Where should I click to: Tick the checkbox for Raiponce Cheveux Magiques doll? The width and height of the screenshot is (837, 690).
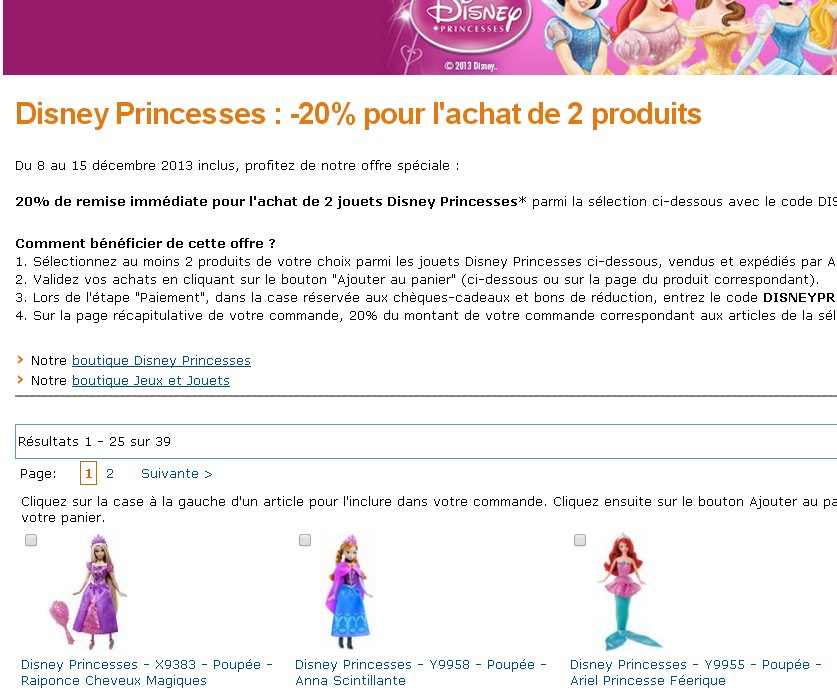pyautogui.click(x=31, y=540)
